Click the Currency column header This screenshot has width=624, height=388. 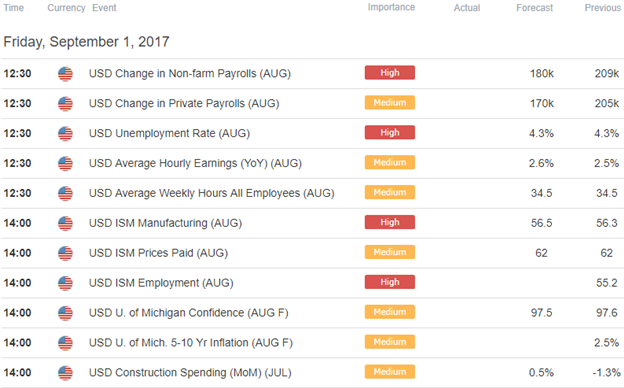click(66, 8)
